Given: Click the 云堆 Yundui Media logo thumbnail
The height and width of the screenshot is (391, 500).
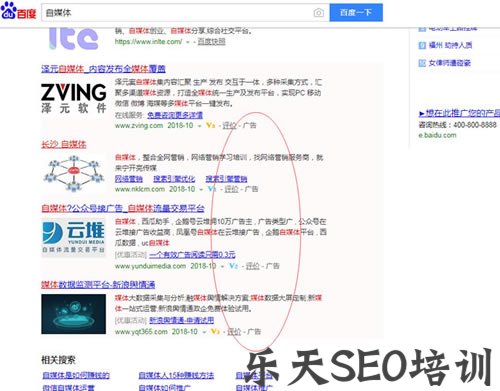Looking at the screenshot, I should coord(74,237).
